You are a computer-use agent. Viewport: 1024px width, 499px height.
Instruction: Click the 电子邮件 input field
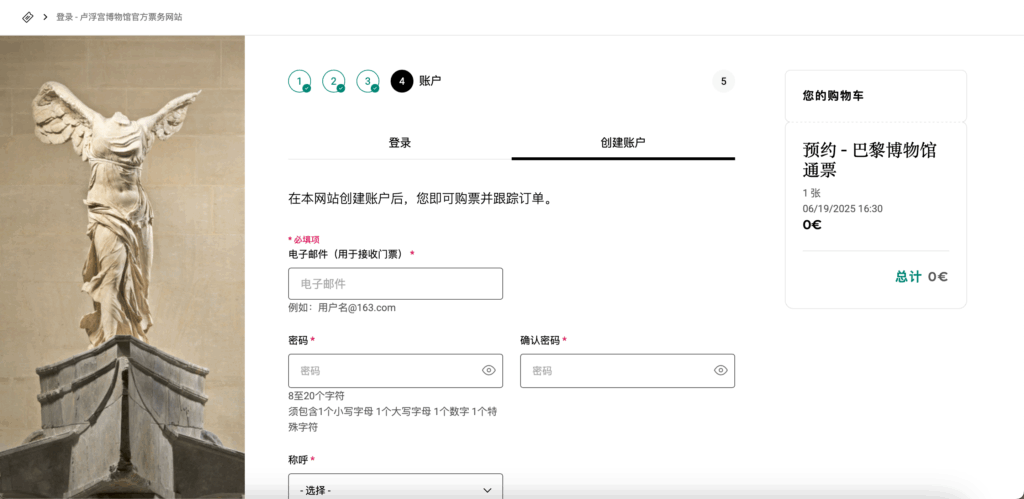pyautogui.click(x=395, y=284)
